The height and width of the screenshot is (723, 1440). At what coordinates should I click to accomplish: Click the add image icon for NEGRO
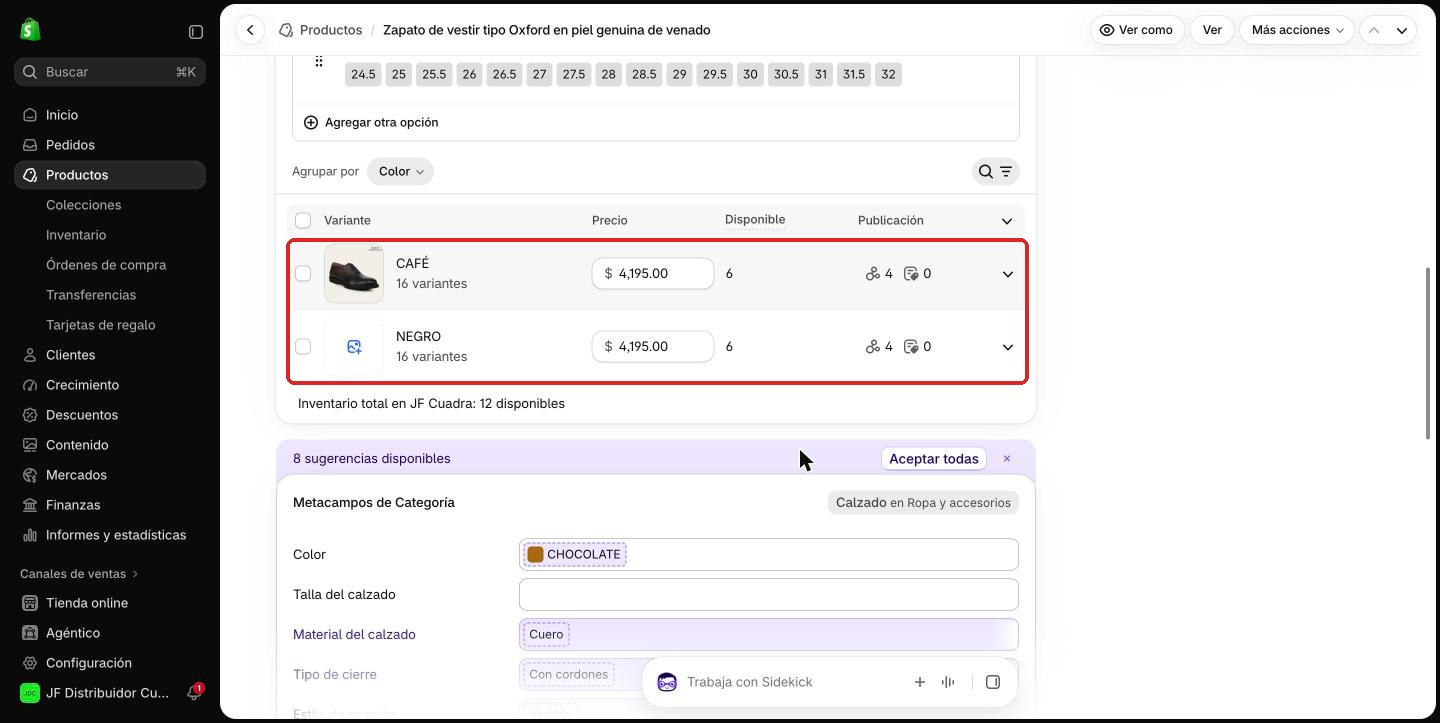pos(354,347)
